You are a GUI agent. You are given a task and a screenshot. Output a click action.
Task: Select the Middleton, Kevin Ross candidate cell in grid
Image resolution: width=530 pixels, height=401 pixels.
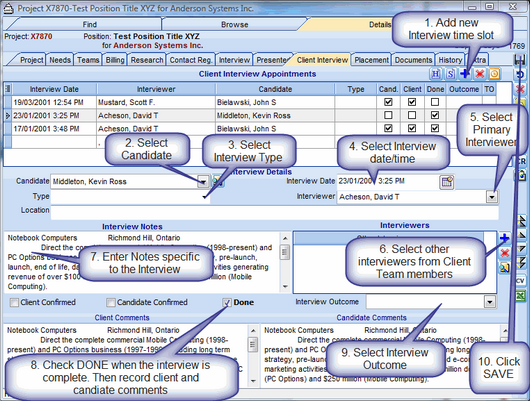click(x=275, y=116)
